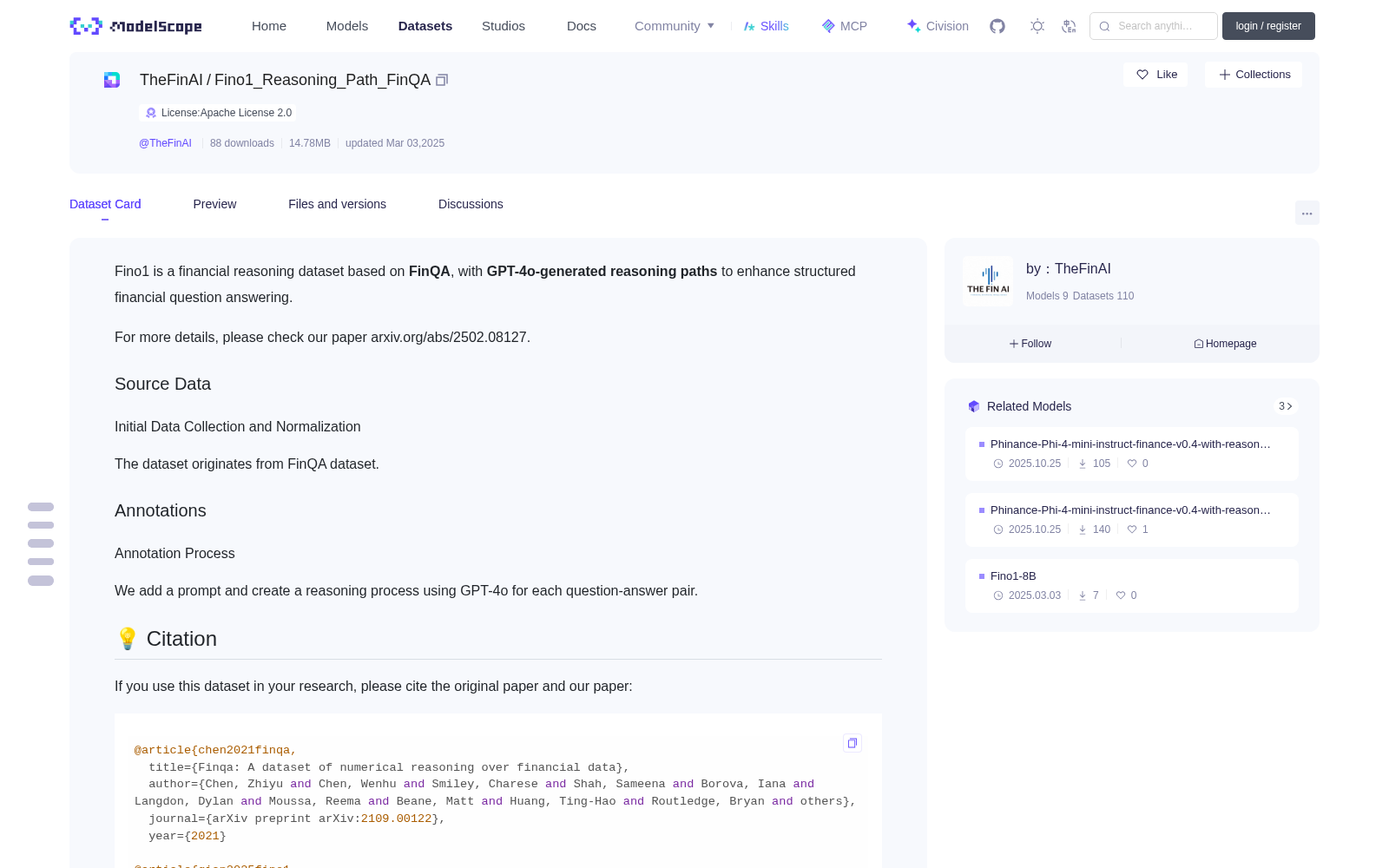Viewport: 1389px width, 868px height.
Task: Open the @TheFinAI author link
Action: pyautogui.click(x=165, y=143)
